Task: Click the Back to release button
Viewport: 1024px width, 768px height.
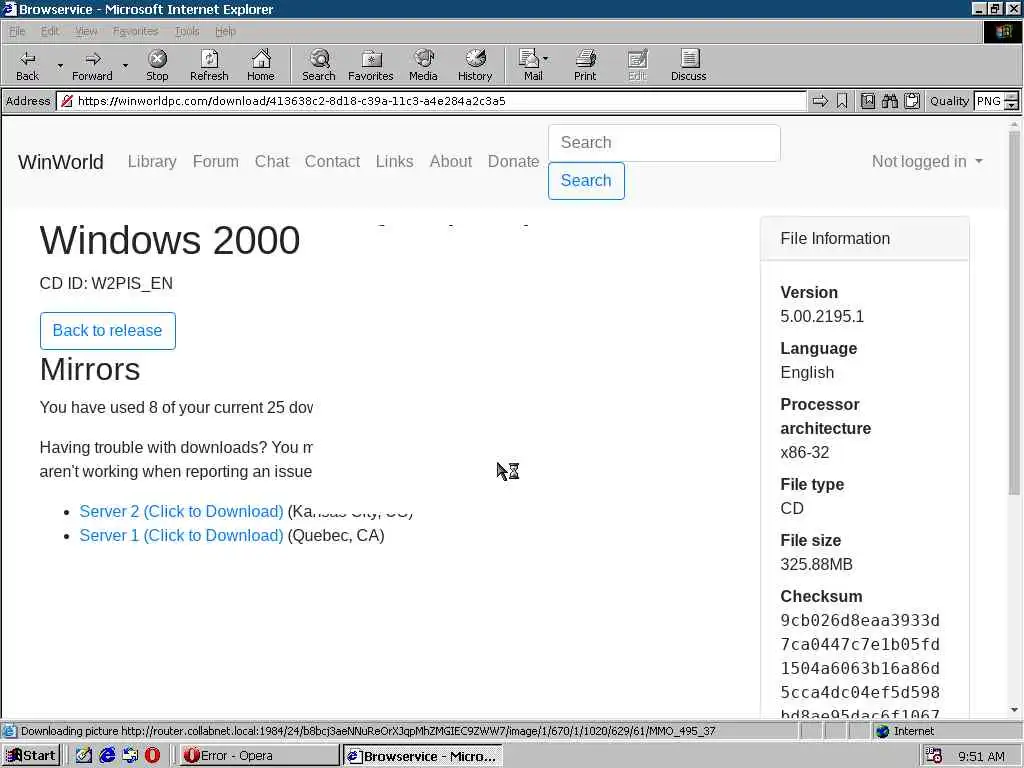Action: coord(108,330)
